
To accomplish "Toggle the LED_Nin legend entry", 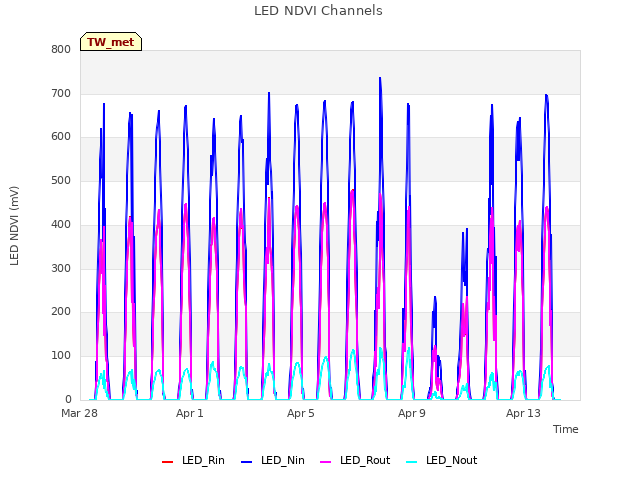I will (x=273, y=461).
